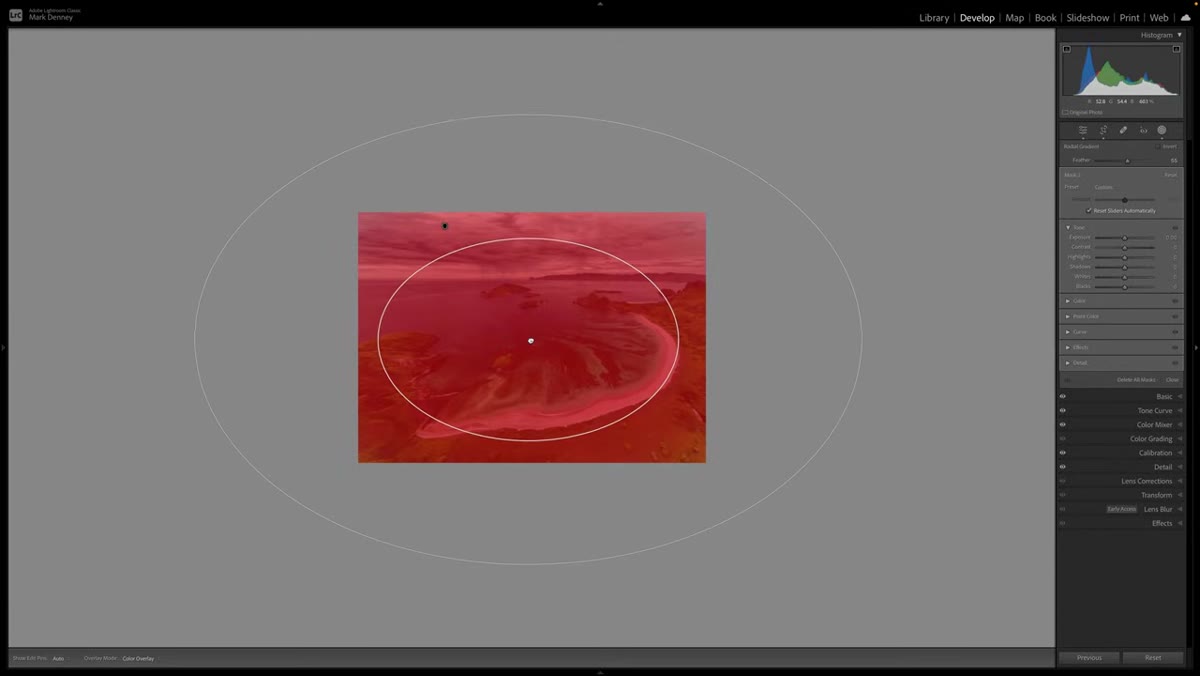
Task: Adjust the Contrast slider handle
Action: coord(1124,247)
